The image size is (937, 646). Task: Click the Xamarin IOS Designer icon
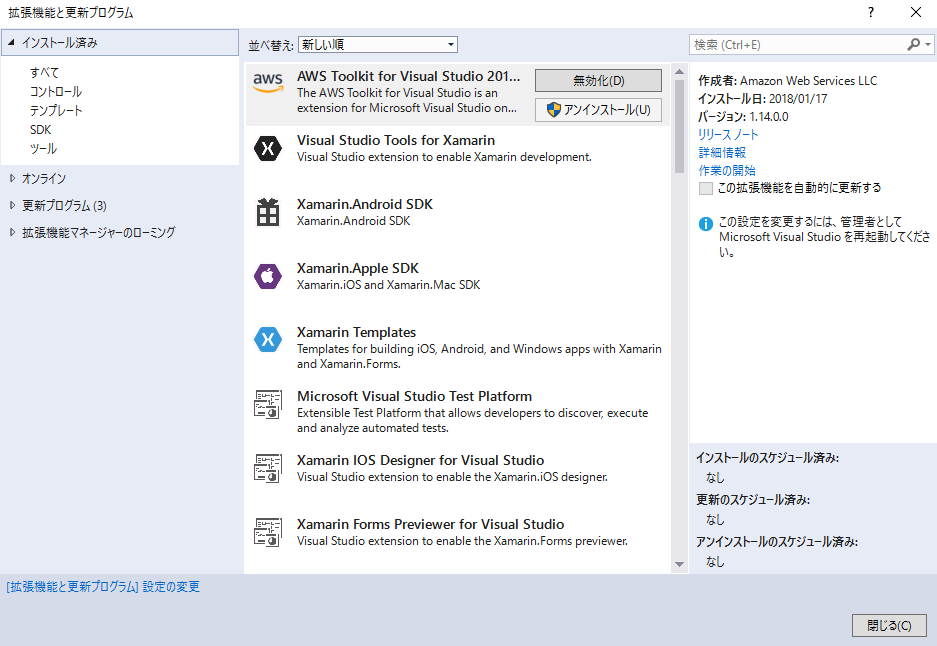click(268, 468)
